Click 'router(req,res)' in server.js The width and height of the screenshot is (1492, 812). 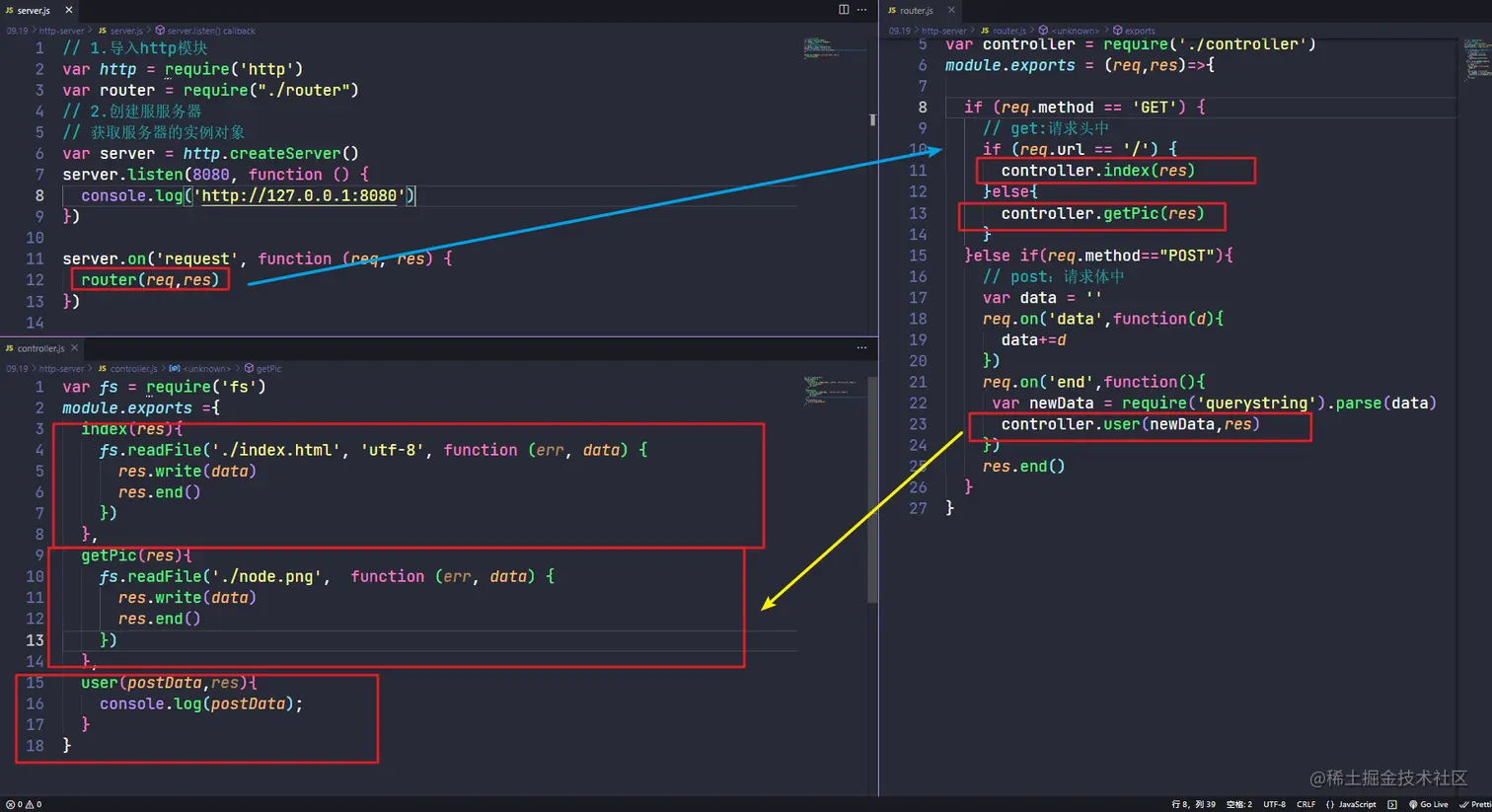point(150,280)
